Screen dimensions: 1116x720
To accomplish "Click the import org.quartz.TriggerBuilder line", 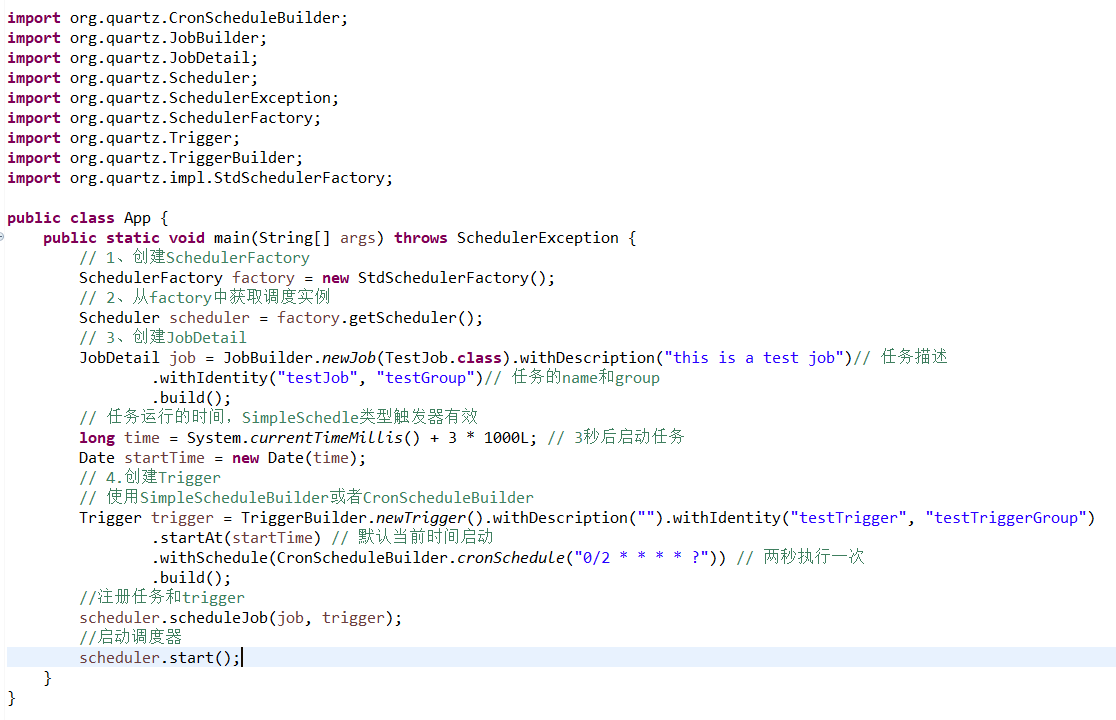I will (x=154, y=157).
